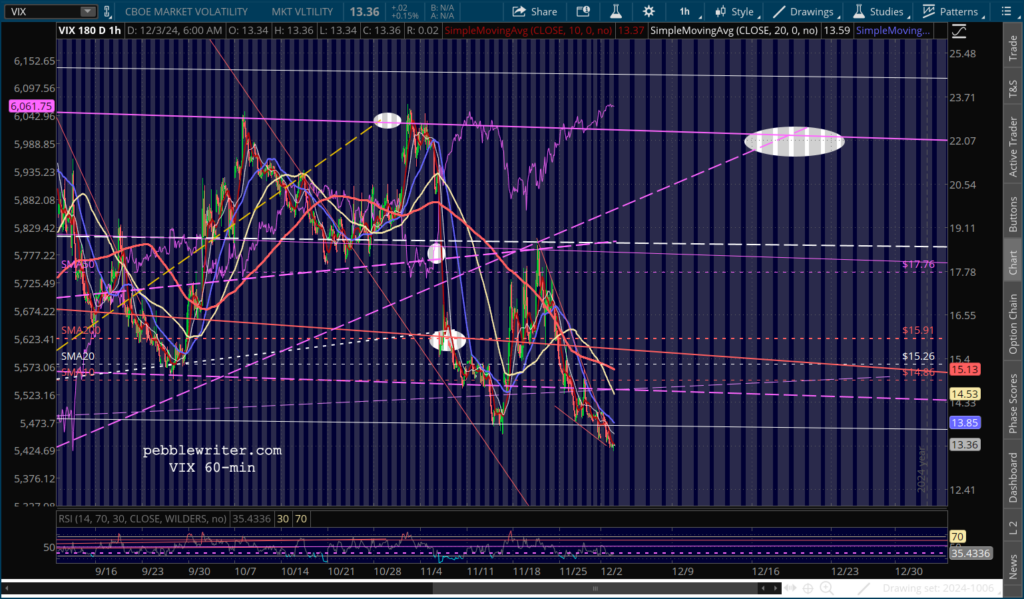Click the flask icon in the top toolbar

click(x=615, y=11)
